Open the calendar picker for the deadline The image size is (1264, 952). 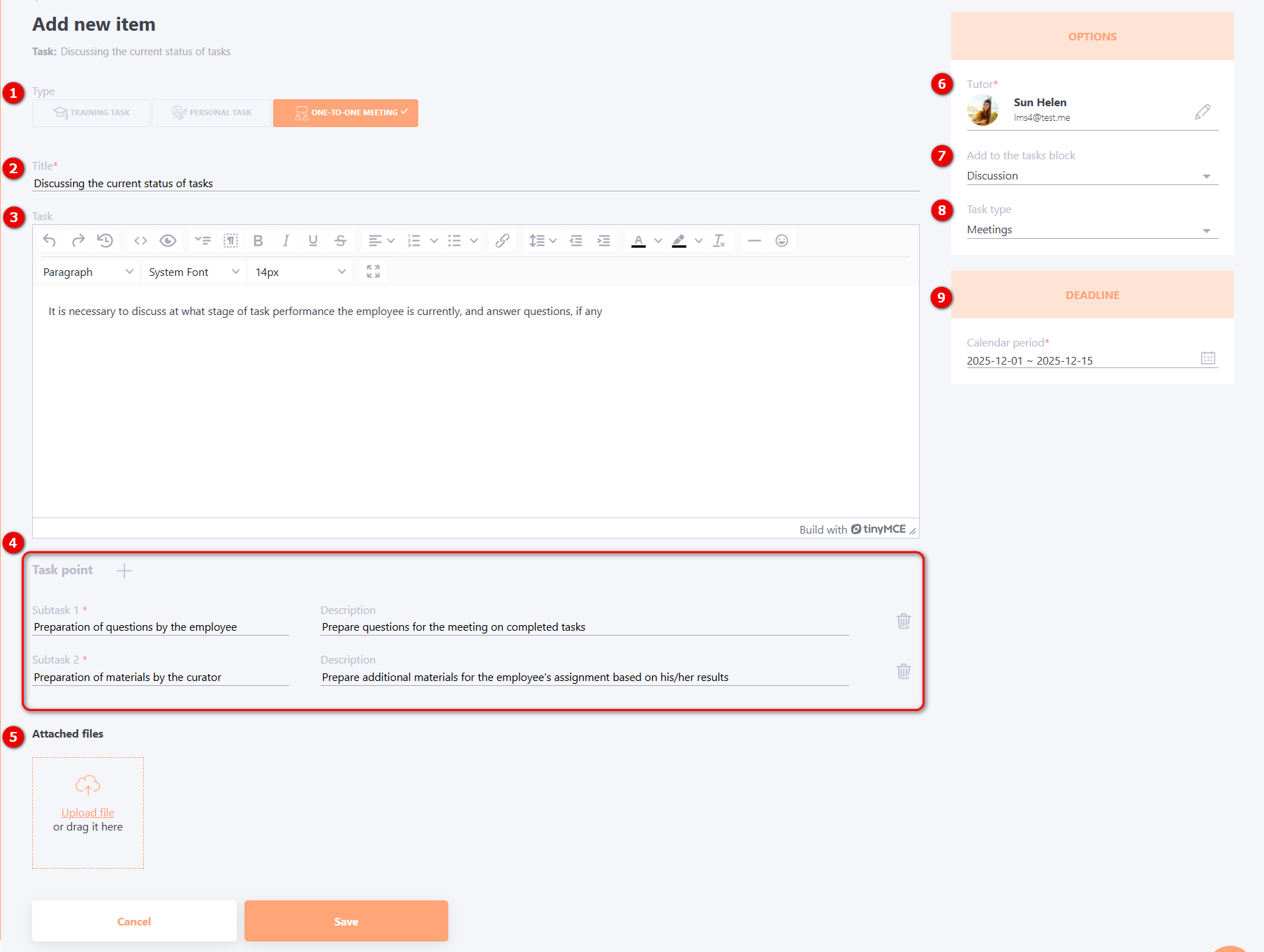(x=1207, y=358)
